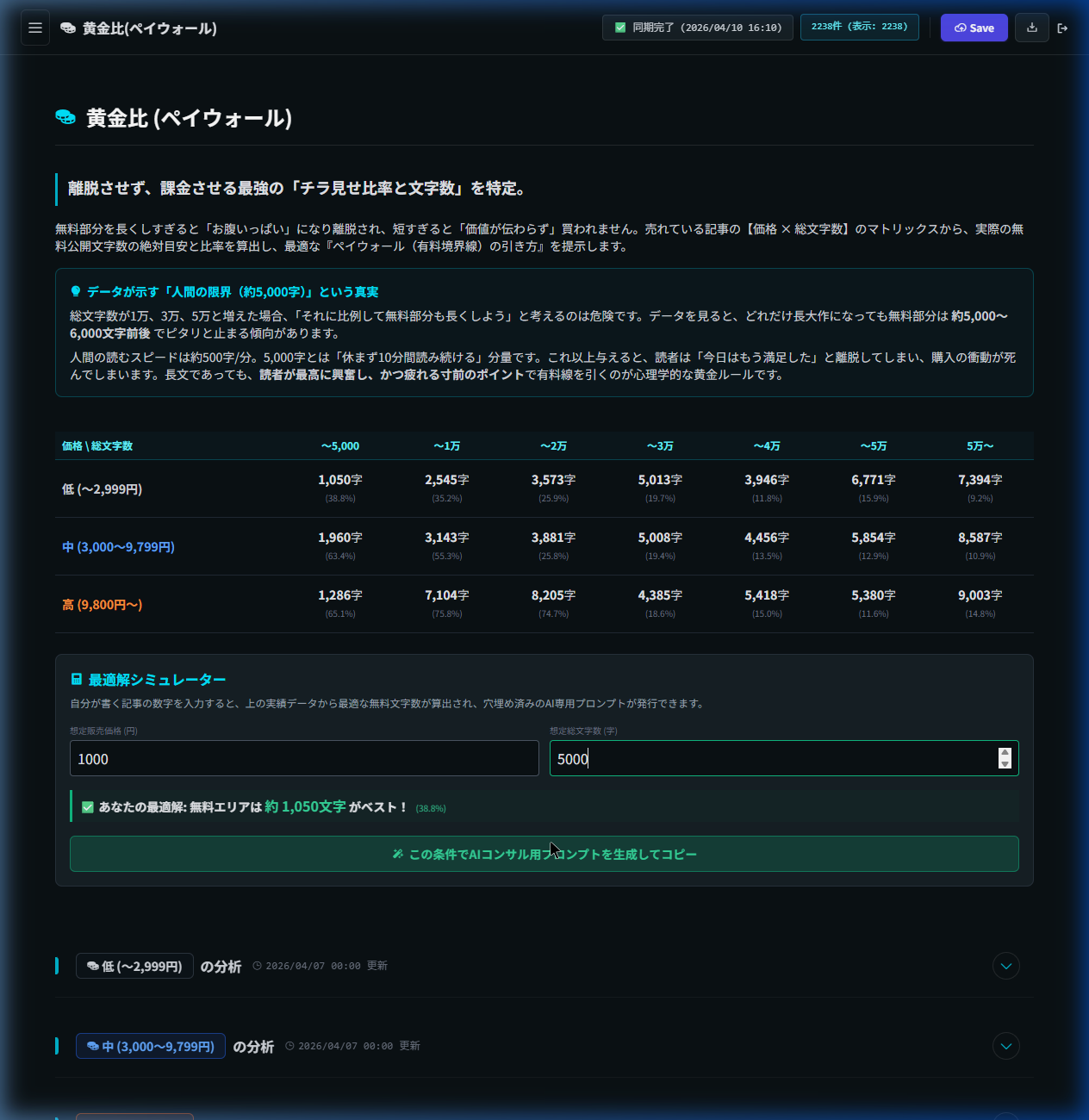Click the 高(9,800円〜) row label in the table
The width and height of the screenshot is (1089, 1120).
[102, 604]
